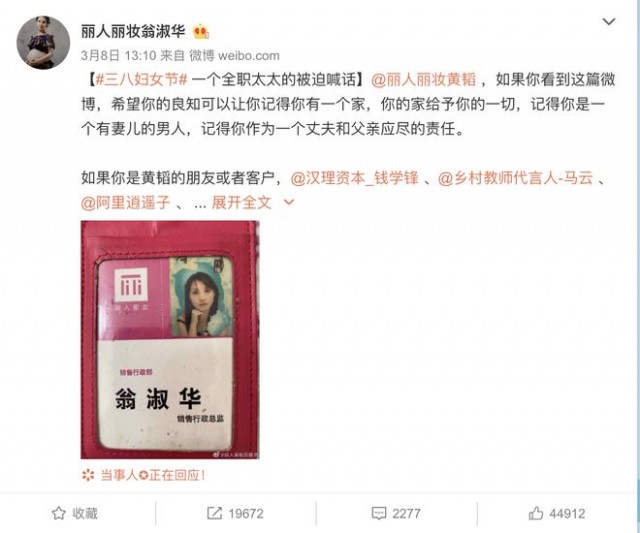
Task: Open the #三八妇女节# hashtag topic
Action: [x=141, y=80]
